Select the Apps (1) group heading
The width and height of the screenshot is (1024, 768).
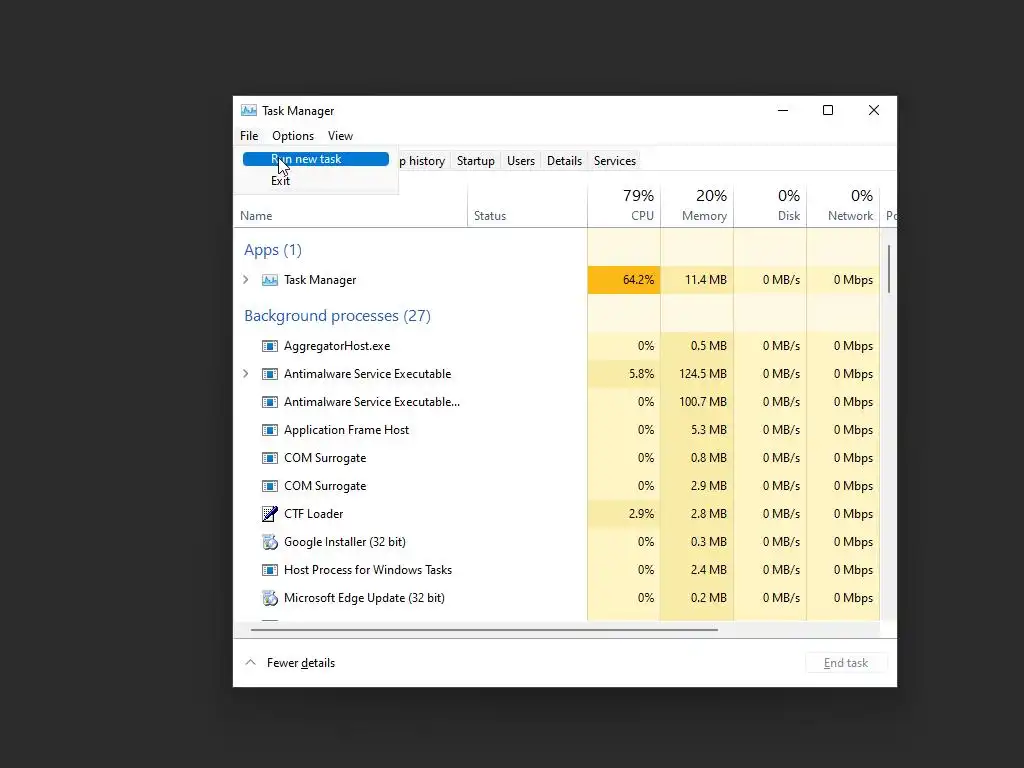coord(273,250)
